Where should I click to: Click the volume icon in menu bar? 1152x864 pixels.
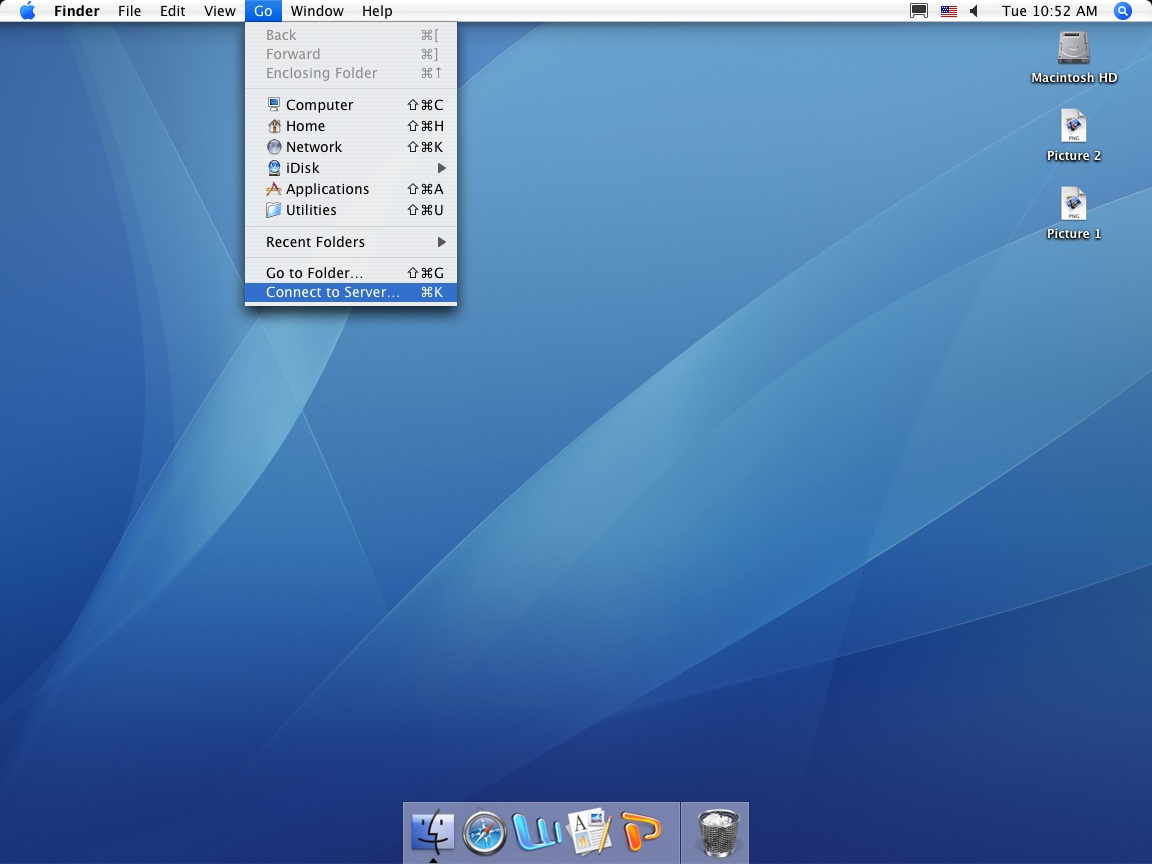[974, 11]
